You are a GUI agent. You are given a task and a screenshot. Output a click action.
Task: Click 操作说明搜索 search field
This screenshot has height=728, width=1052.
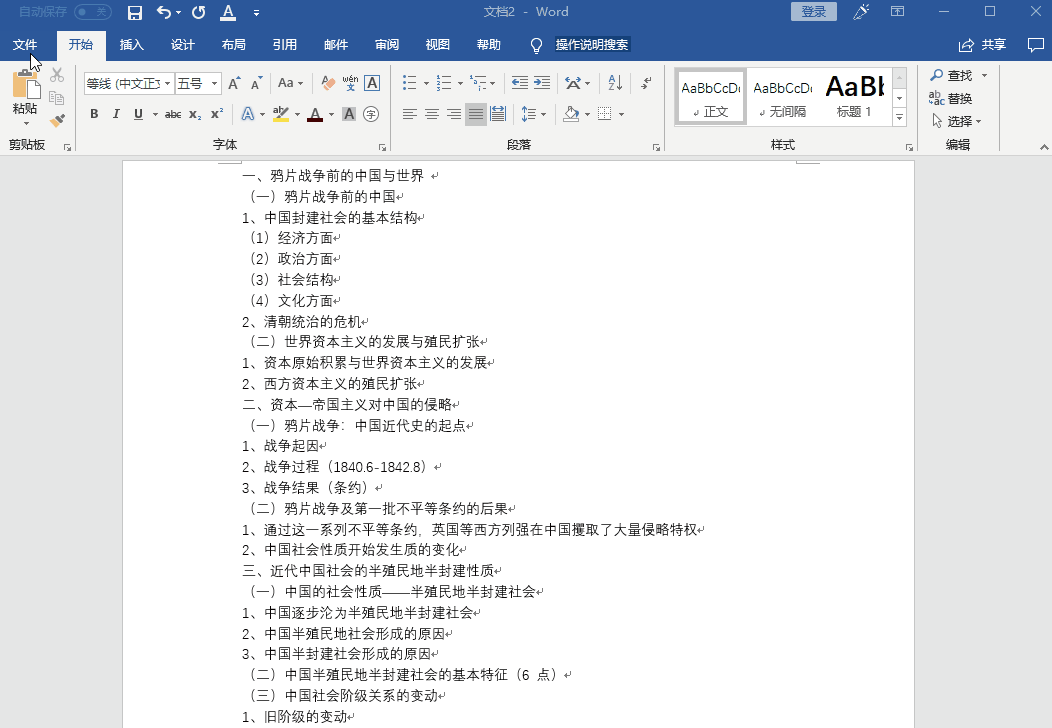(592, 45)
